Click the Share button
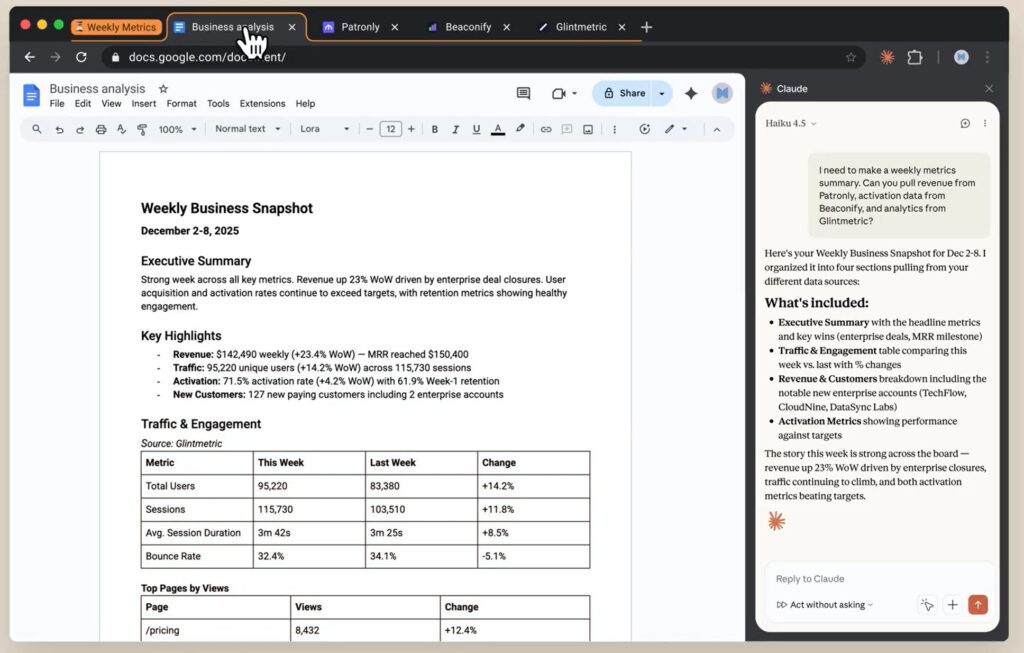The image size is (1024, 653). (x=622, y=93)
